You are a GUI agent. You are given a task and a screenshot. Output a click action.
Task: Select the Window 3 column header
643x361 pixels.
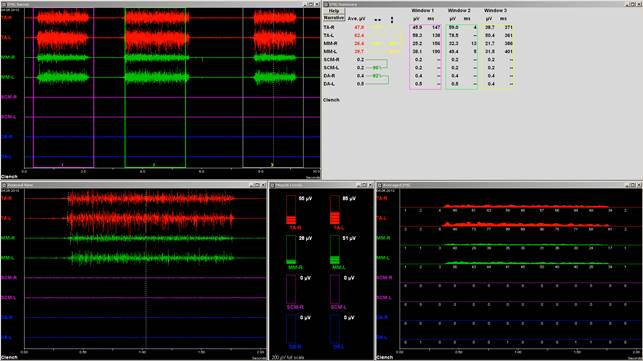(x=495, y=10)
